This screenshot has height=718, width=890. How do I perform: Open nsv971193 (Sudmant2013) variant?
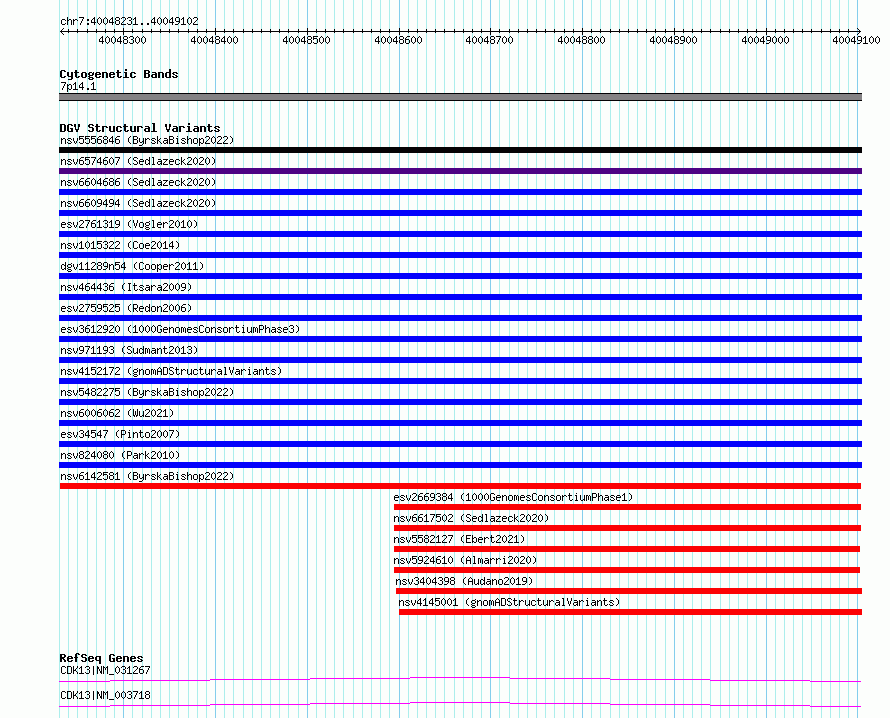click(129, 350)
